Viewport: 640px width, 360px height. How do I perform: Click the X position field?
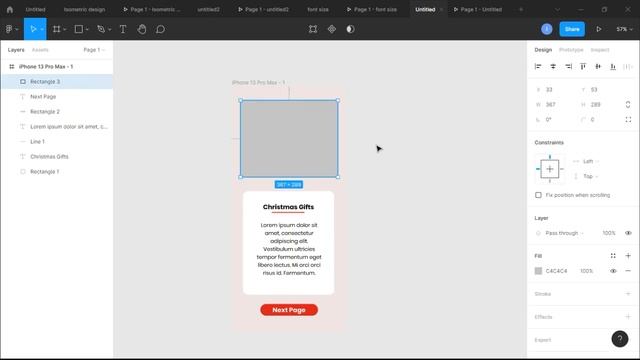click(554, 89)
